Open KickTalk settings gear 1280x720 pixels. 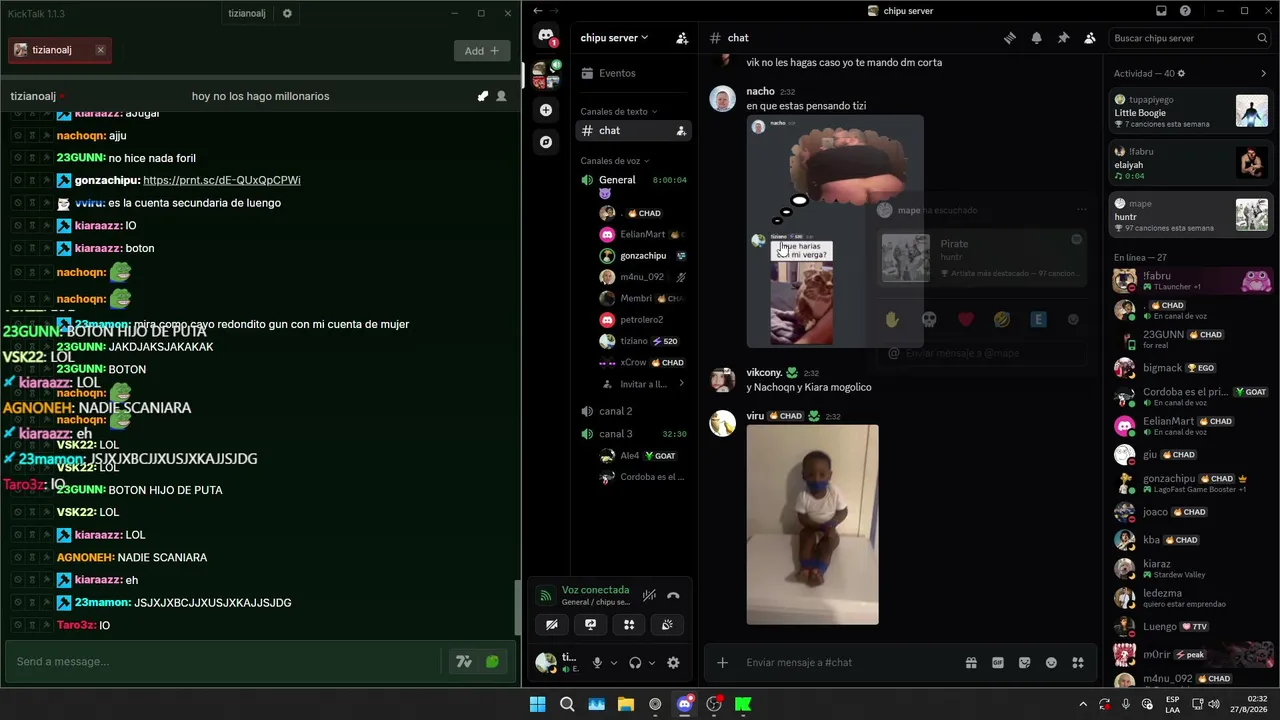click(287, 13)
